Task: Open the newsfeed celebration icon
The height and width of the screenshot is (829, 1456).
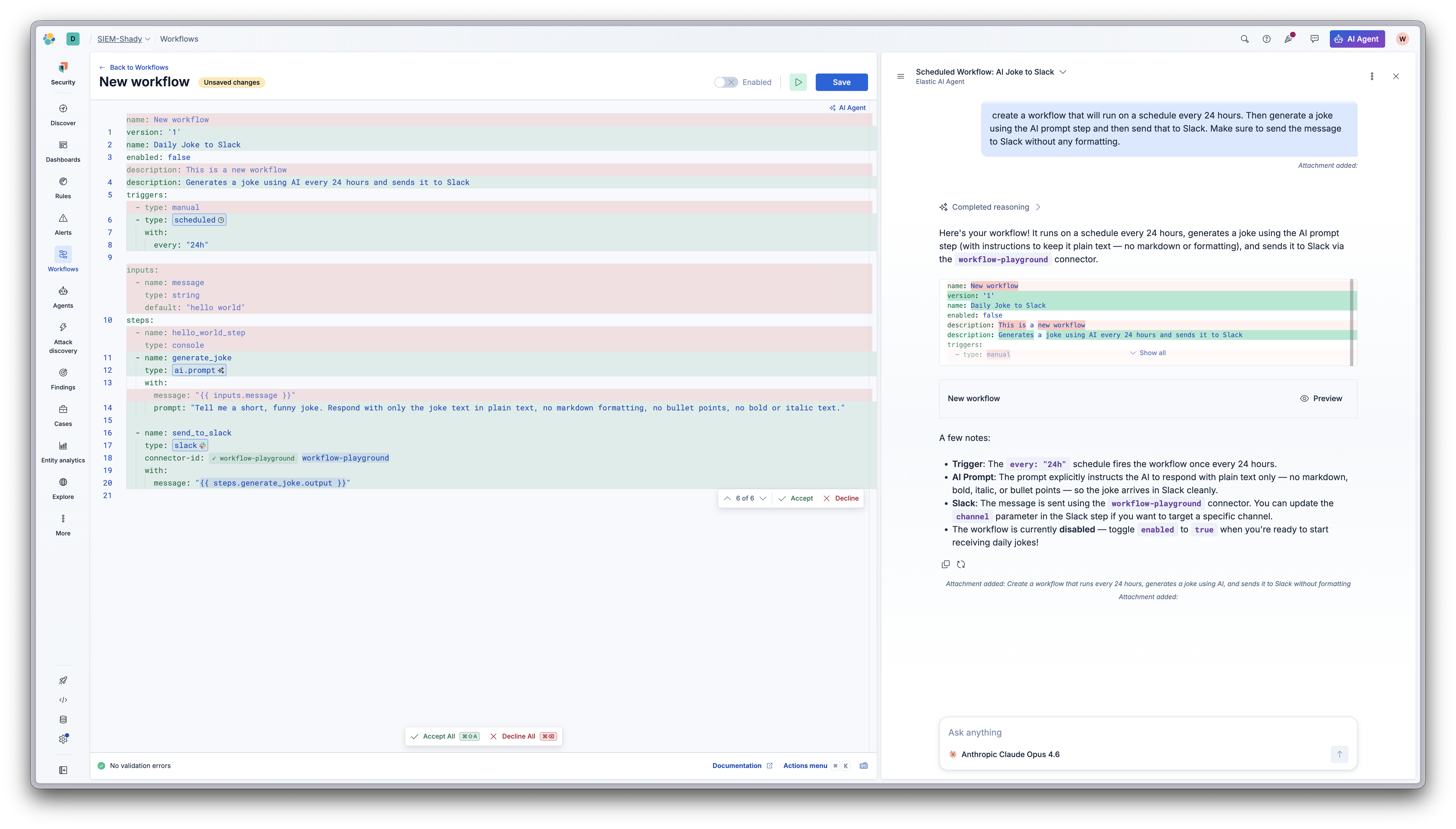Action: click(x=1289, y=39)
